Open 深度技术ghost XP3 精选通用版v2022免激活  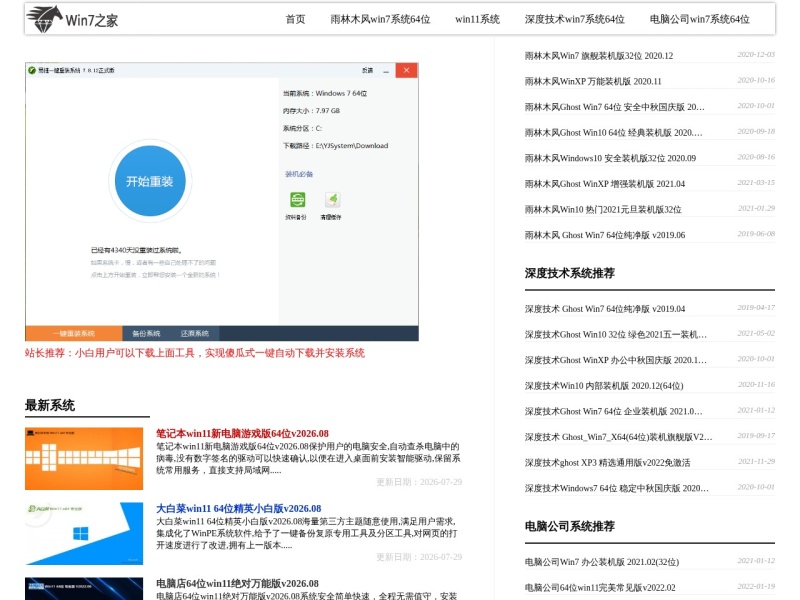[607, 463]
